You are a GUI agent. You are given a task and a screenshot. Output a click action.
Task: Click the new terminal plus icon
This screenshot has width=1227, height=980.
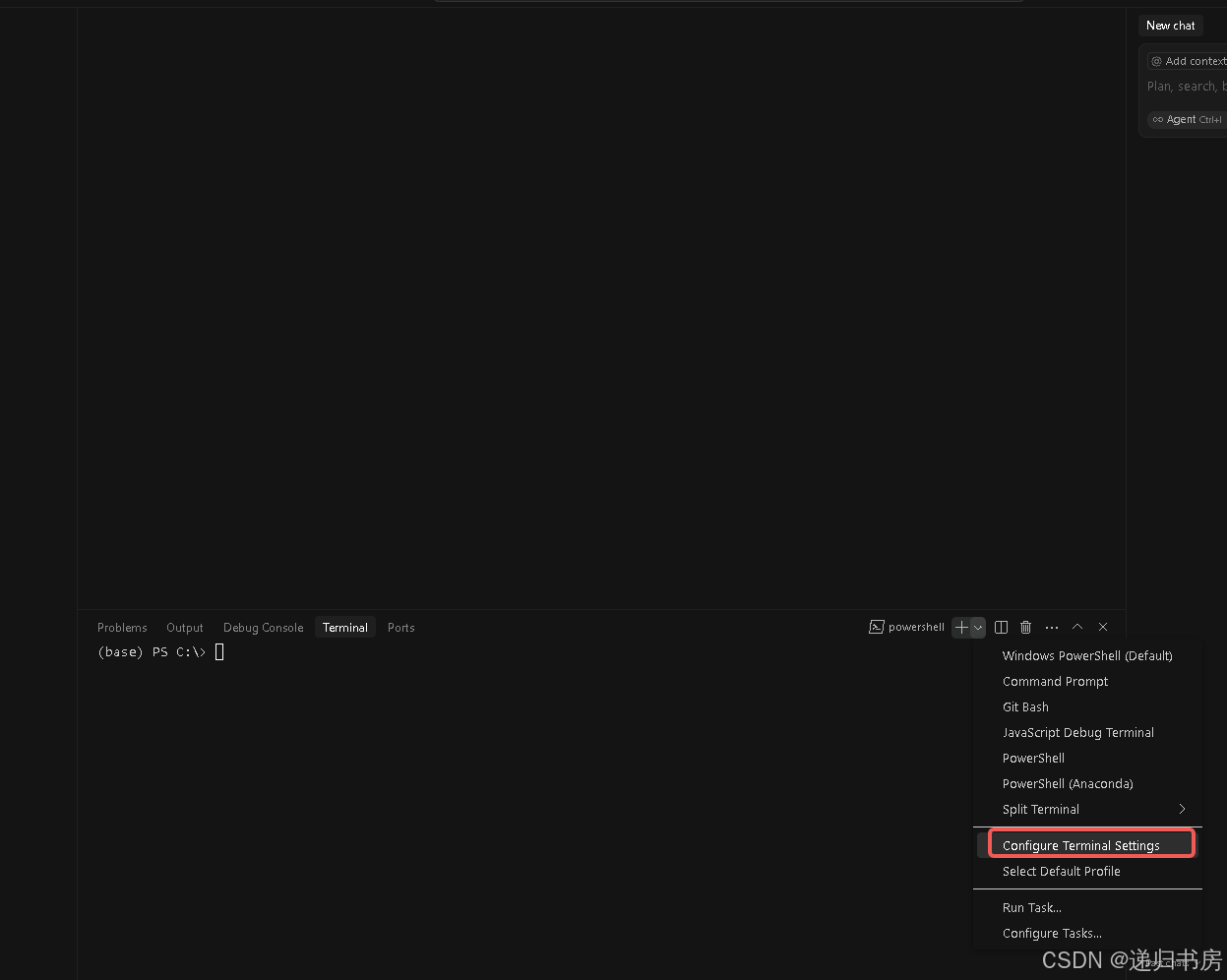click(961, 627)
